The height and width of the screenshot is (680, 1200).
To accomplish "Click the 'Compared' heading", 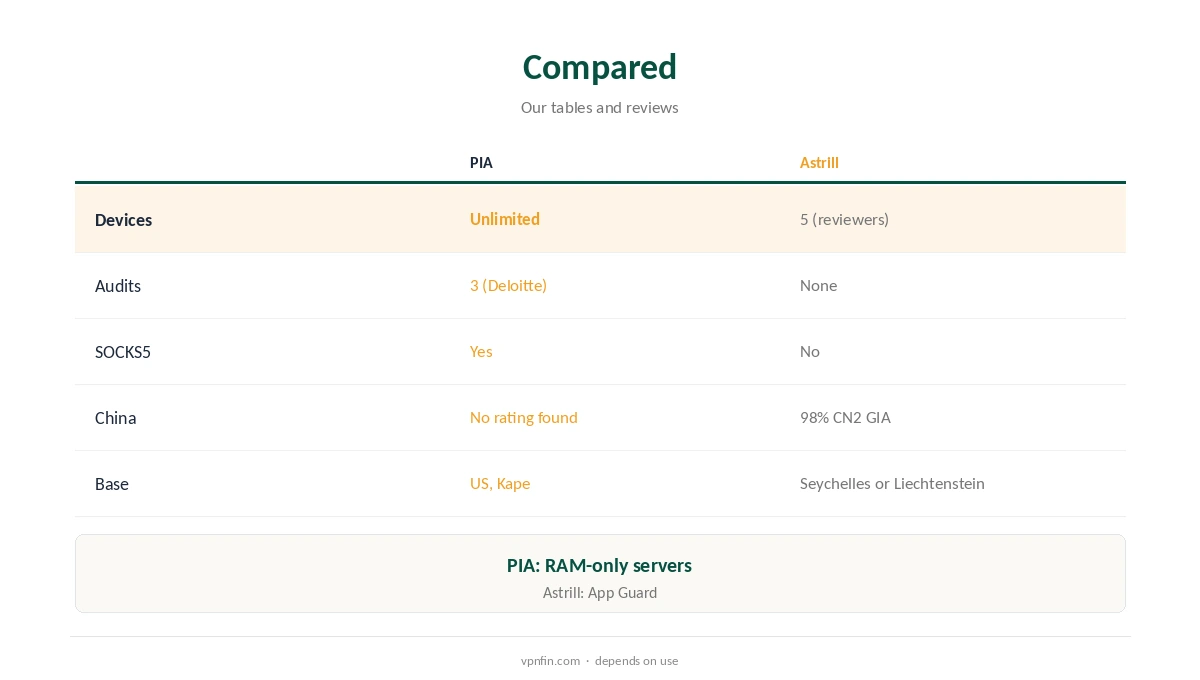I will 600,67.
